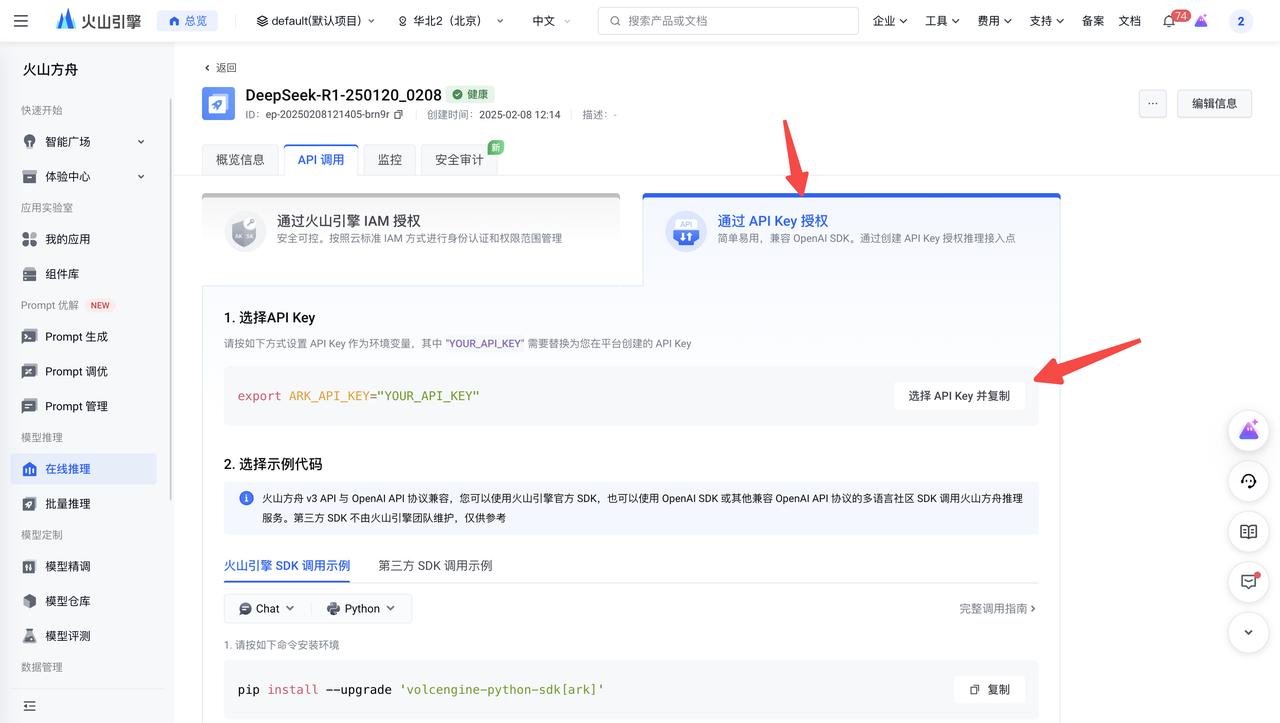The width and height of the screenshot is (1280, 723).
Task: Open the documentation book floating icon
Action: click(1248, 532)
